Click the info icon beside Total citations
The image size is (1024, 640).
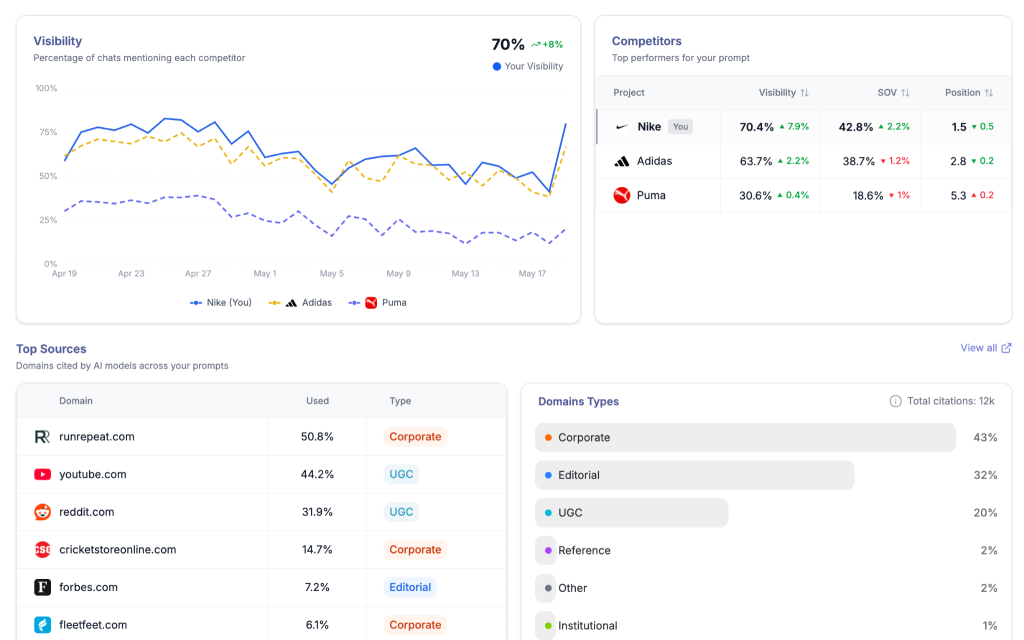895,401
